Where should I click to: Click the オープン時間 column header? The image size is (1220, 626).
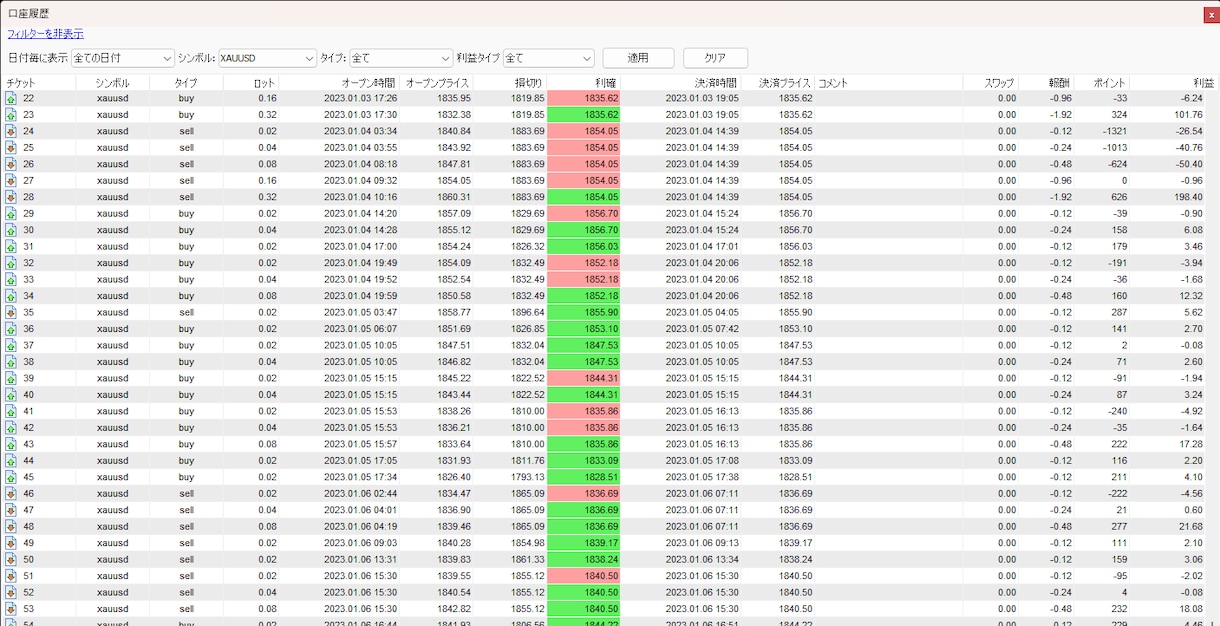369,83
